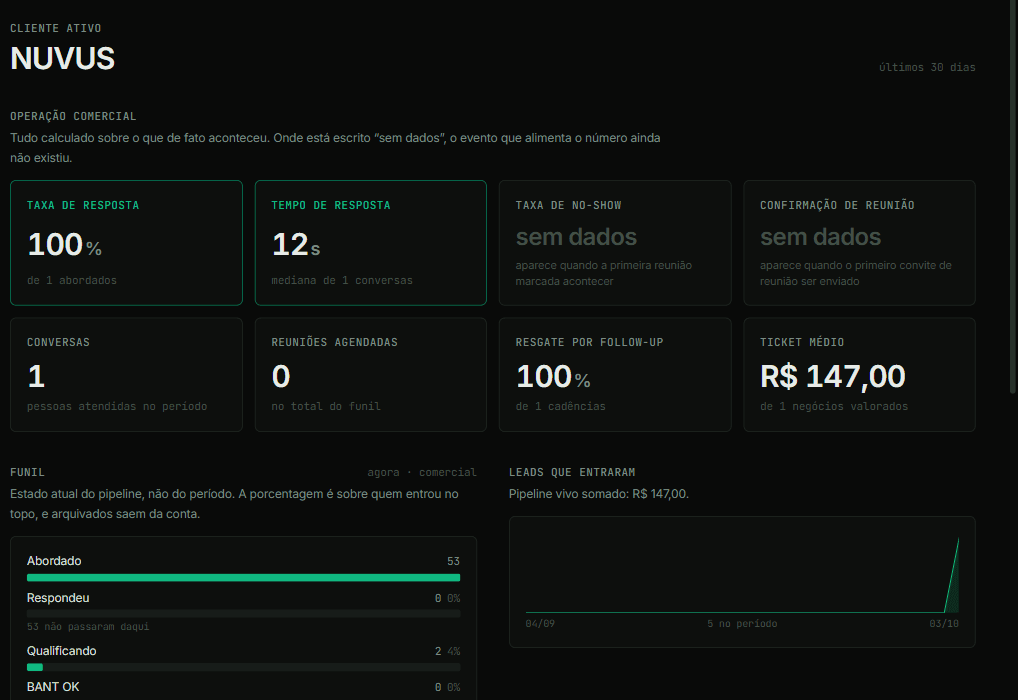Viewport: 1018px width, 700px height.
Task: Click 'no total do funil' text
Action: pos(326,406)
